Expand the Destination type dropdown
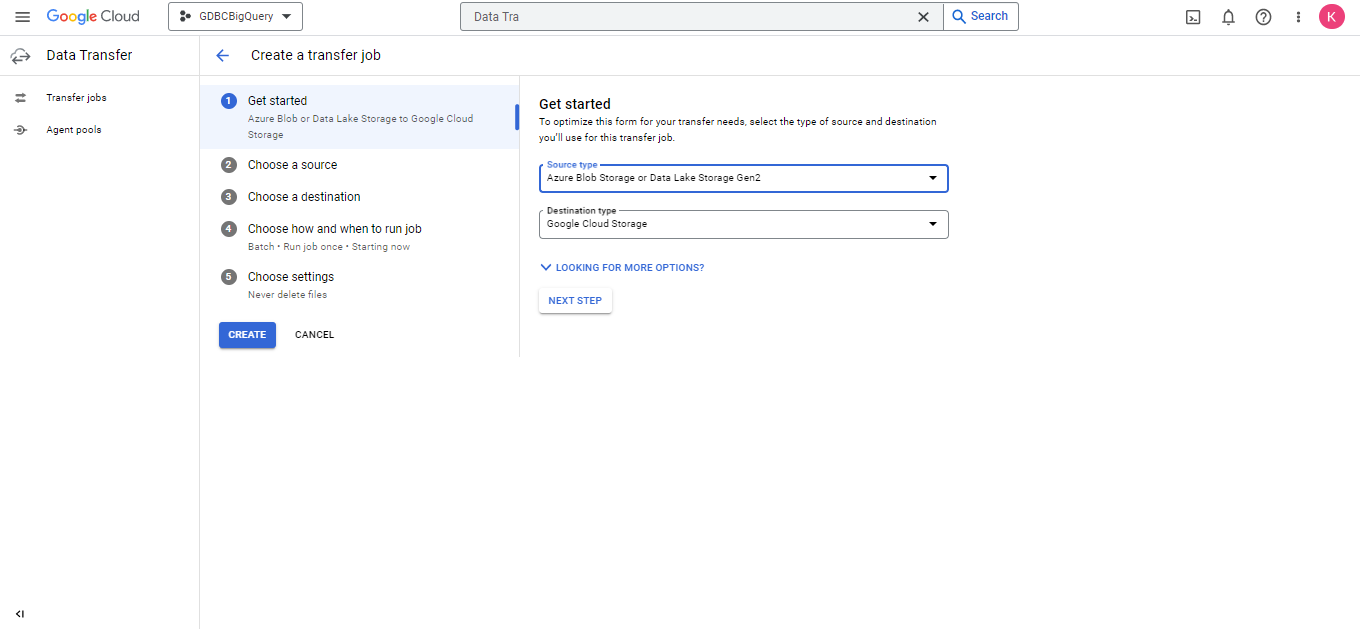The image size is (1360, 629). pyautogui.click(x=743, y=224)
